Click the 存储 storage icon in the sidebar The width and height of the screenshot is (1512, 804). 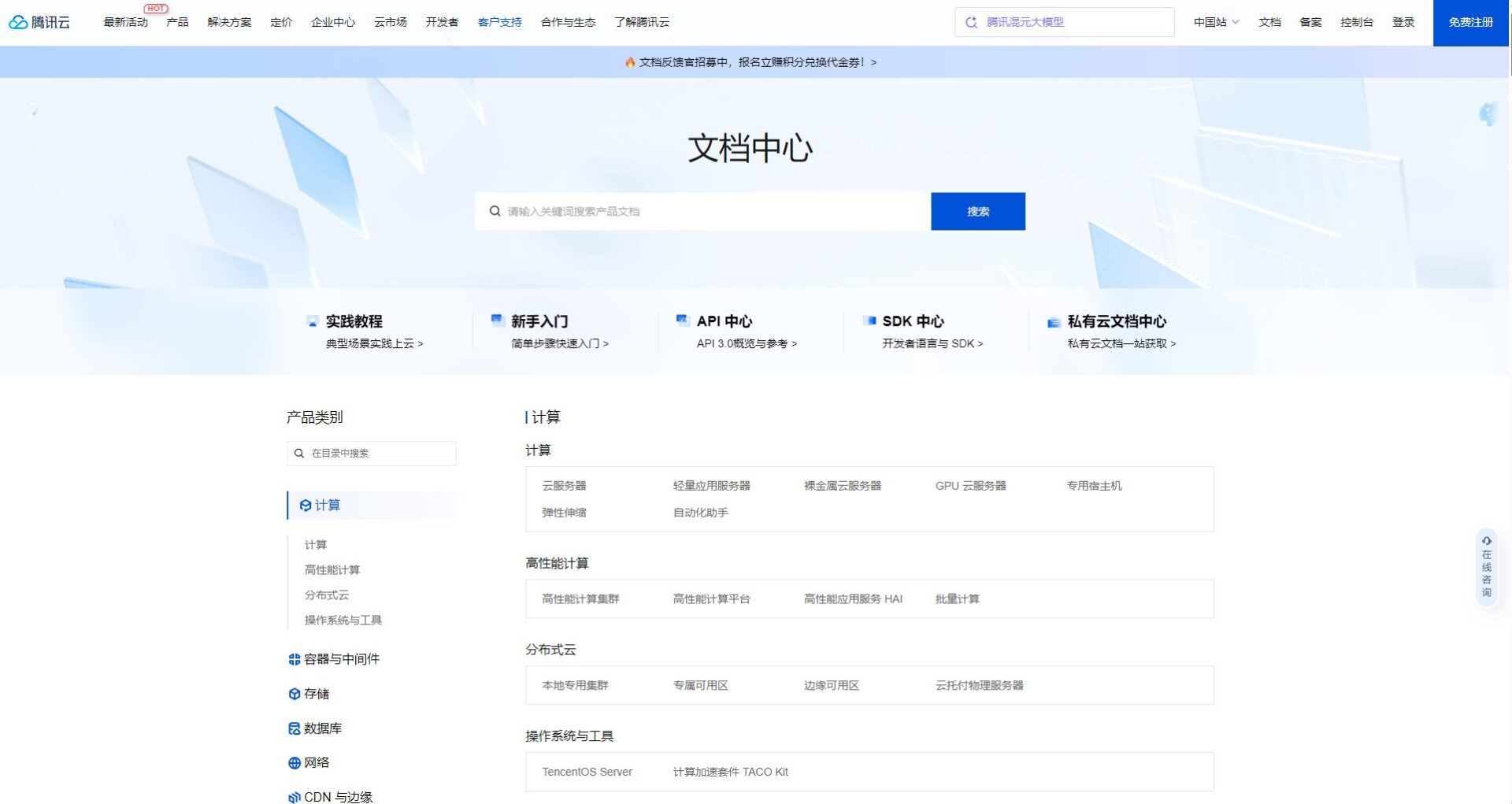click(293, 694)
